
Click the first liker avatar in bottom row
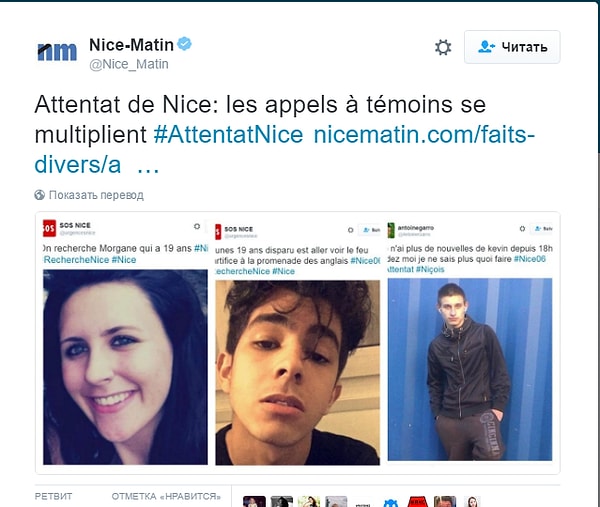(254, 501)
